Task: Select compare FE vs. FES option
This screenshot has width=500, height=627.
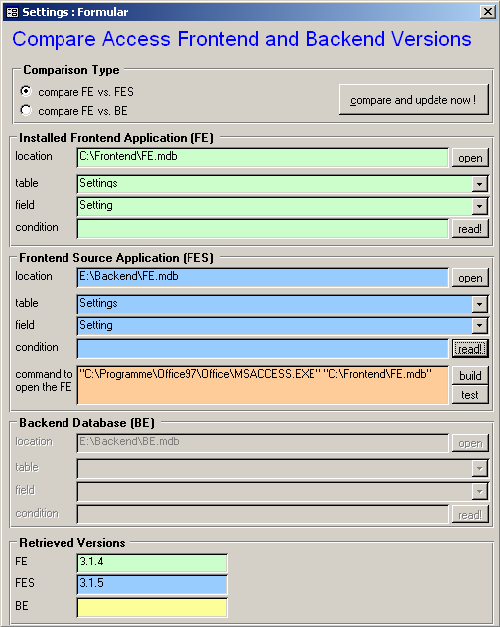Action: pos(26,92)
